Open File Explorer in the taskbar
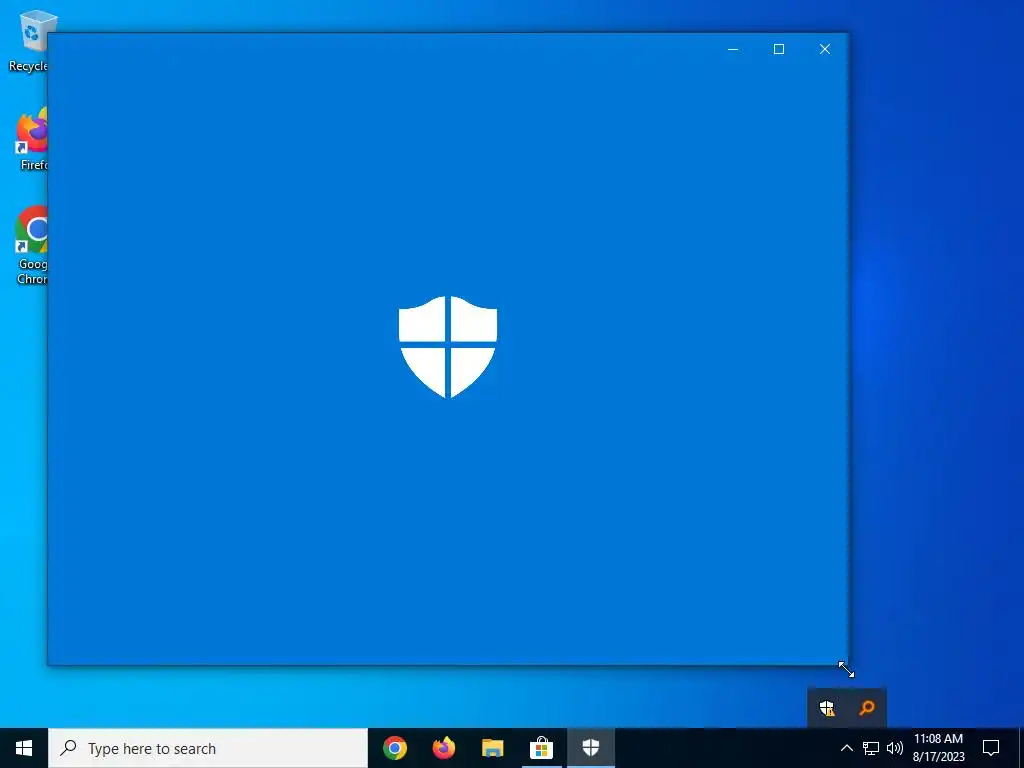This screenshot has height=768, width=1024. click(492, 748)
